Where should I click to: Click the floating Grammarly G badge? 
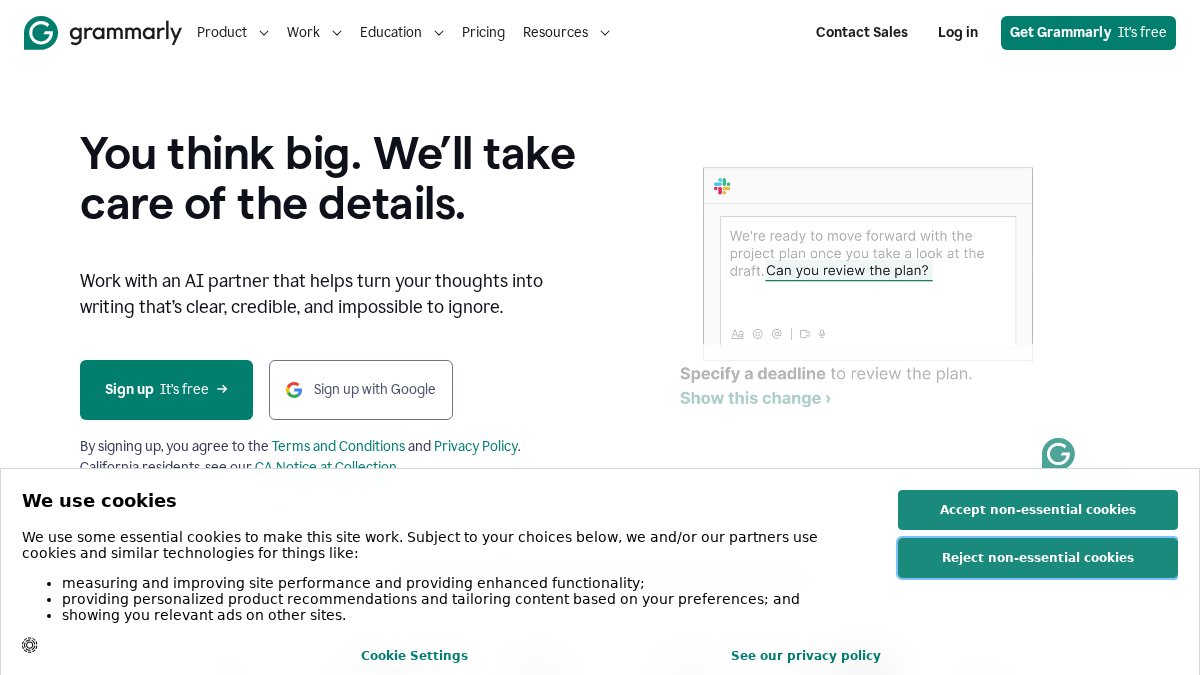[x=1058, y=455]
